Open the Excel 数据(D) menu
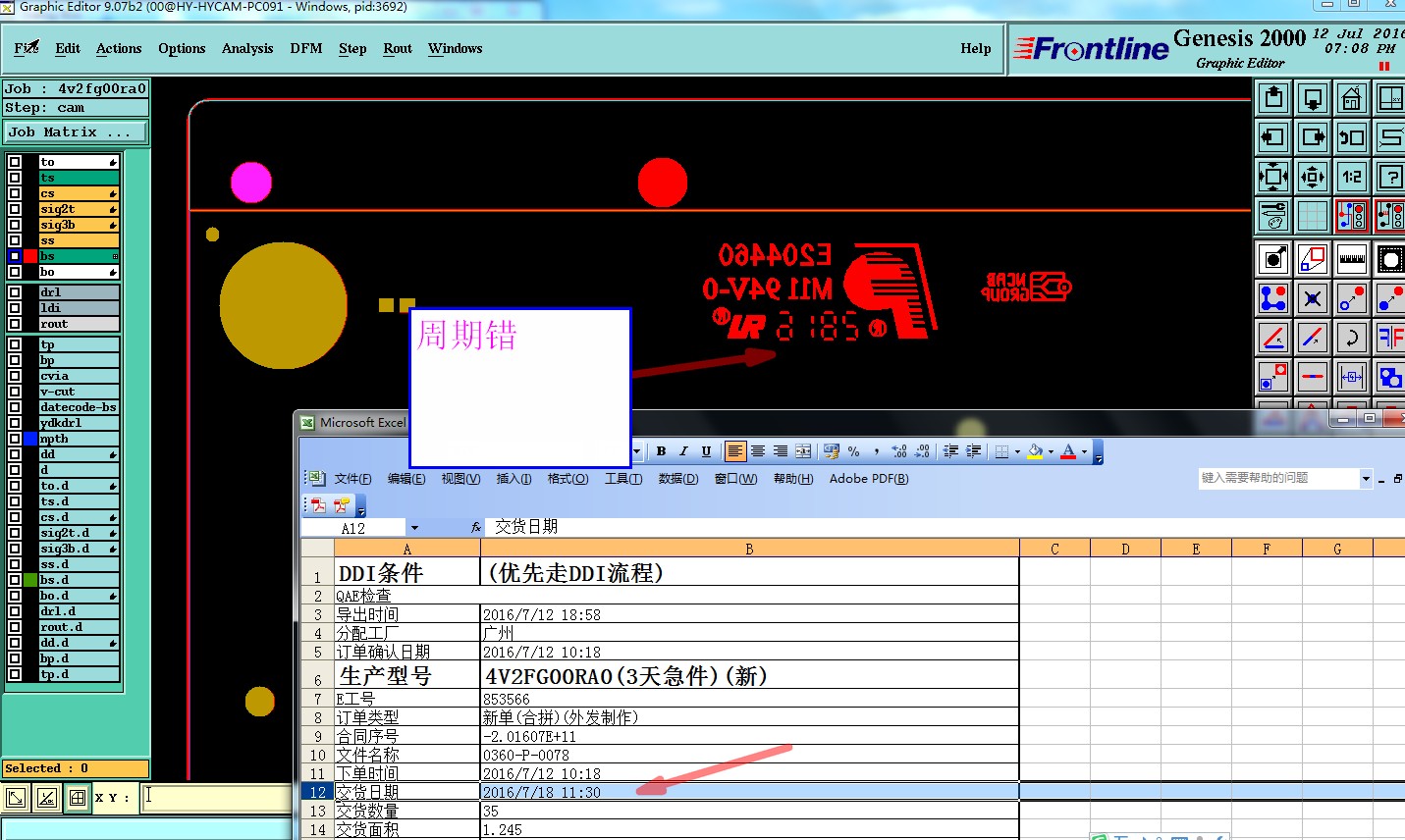The height and width of the screenshot is (840, 1405). click(x=678, y=479)
